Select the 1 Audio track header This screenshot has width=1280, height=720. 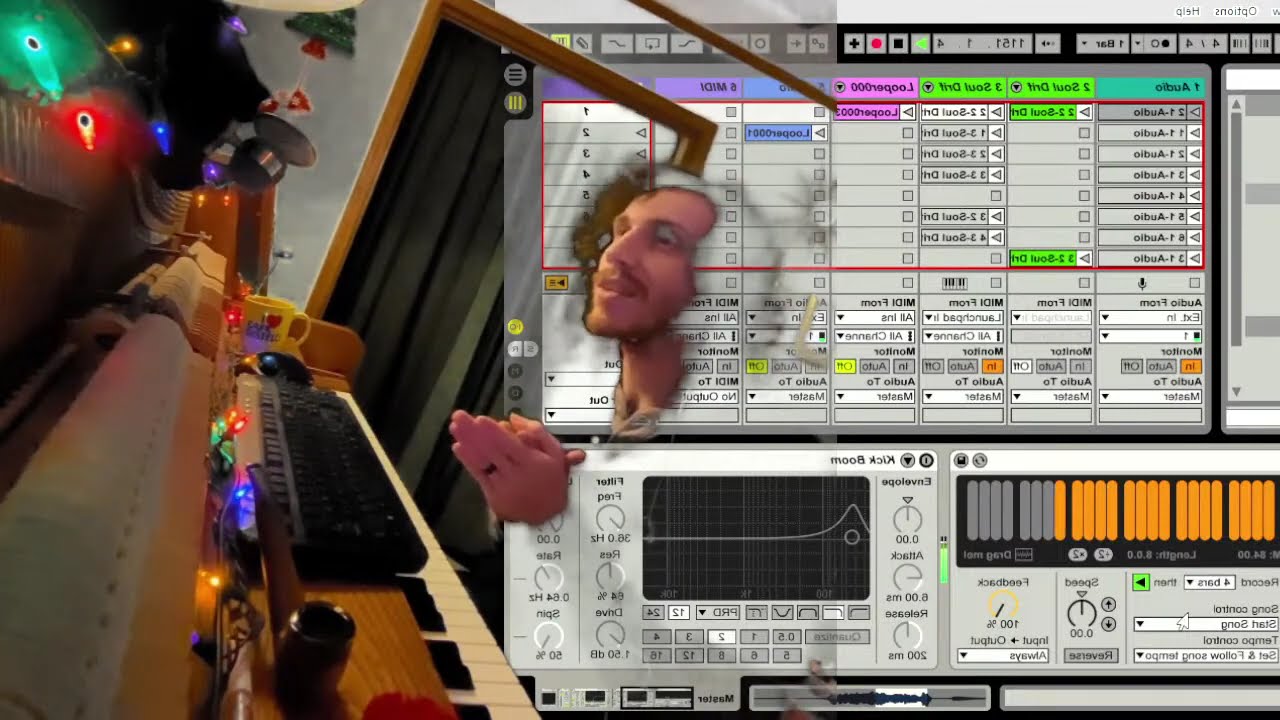(x=1150, y=88)
